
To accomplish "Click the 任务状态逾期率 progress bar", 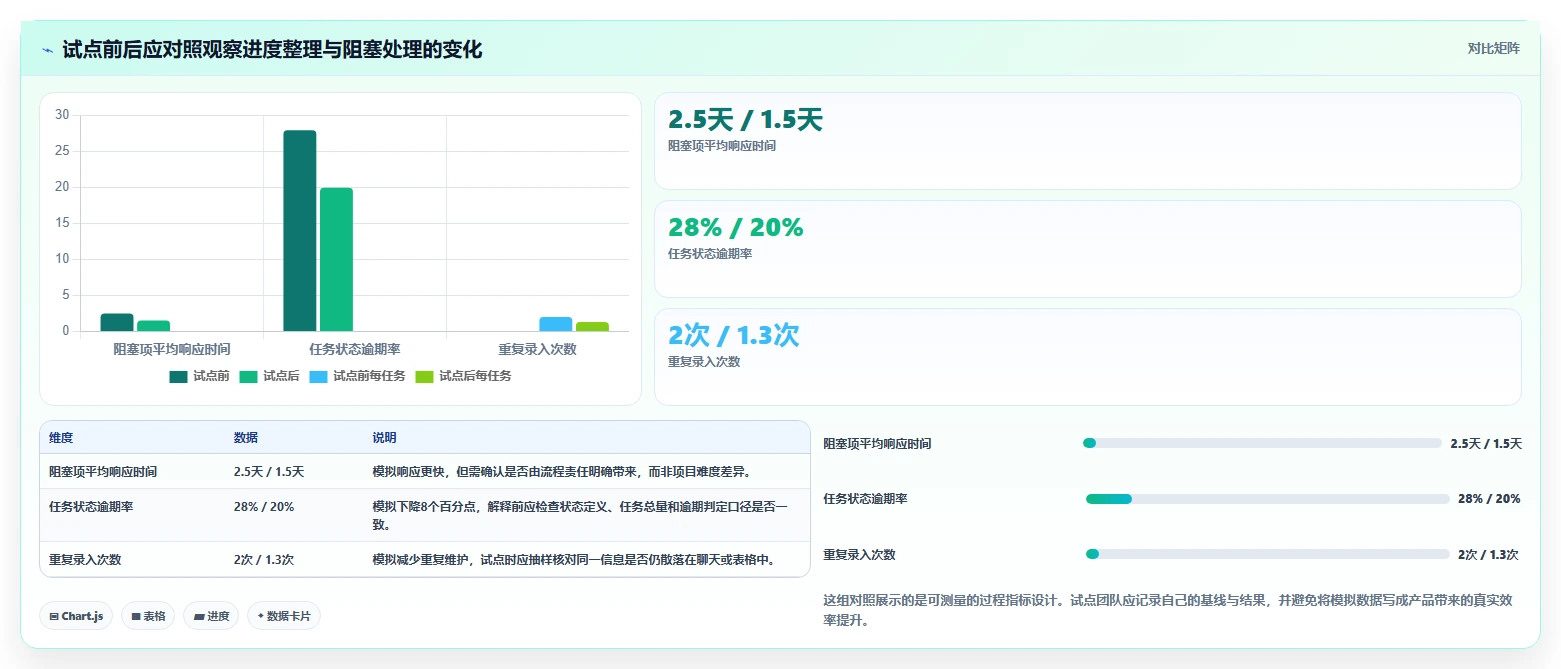I will pos(1267,499).
